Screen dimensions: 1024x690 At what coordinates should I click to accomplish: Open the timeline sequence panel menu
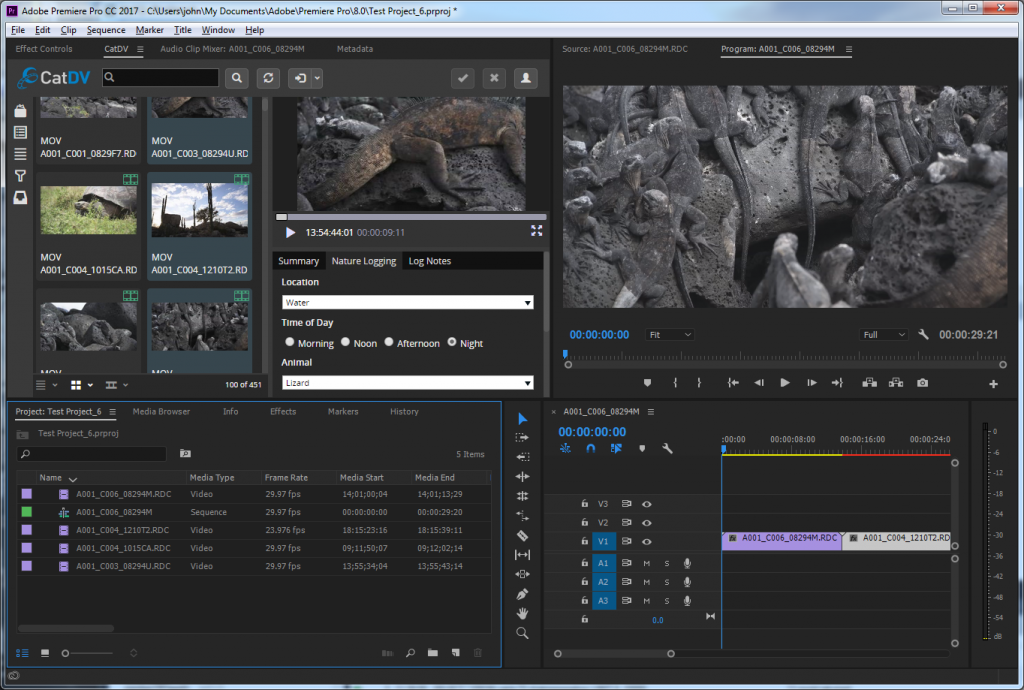point(650,412)
